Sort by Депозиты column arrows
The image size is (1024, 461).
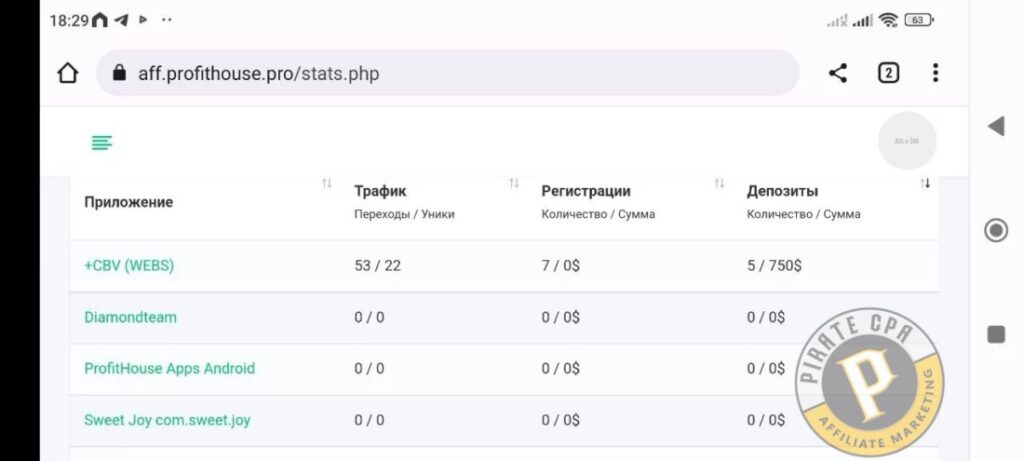(x=925, y=183)
